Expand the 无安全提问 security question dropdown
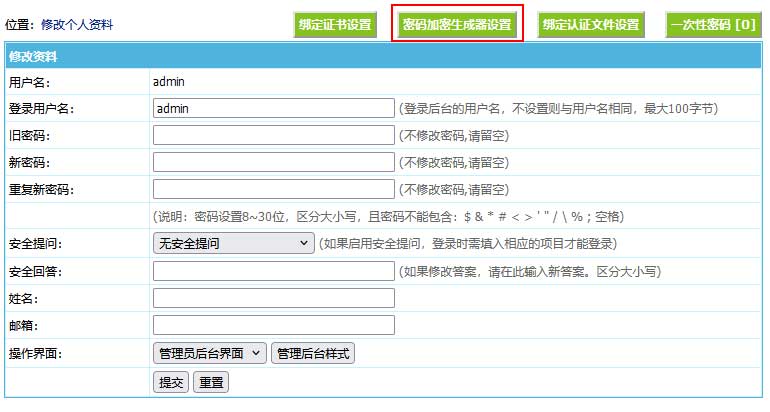 (x=233, y=243)
